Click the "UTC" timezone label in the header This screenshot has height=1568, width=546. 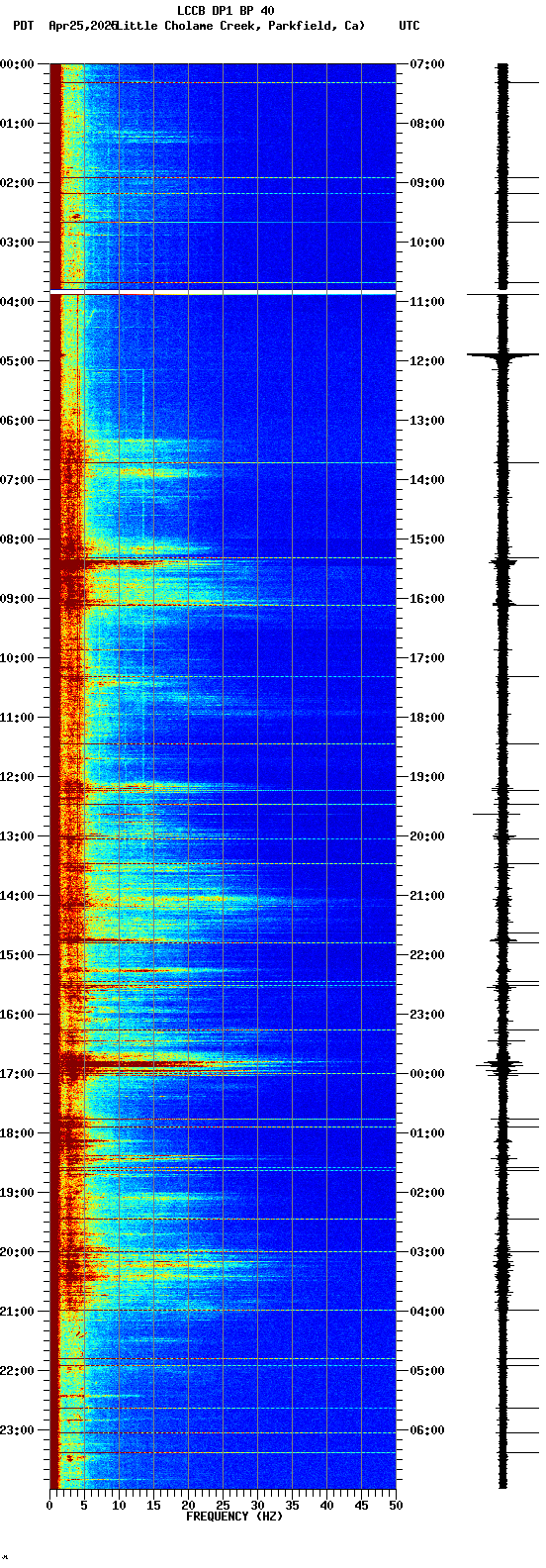coord(409,26)
